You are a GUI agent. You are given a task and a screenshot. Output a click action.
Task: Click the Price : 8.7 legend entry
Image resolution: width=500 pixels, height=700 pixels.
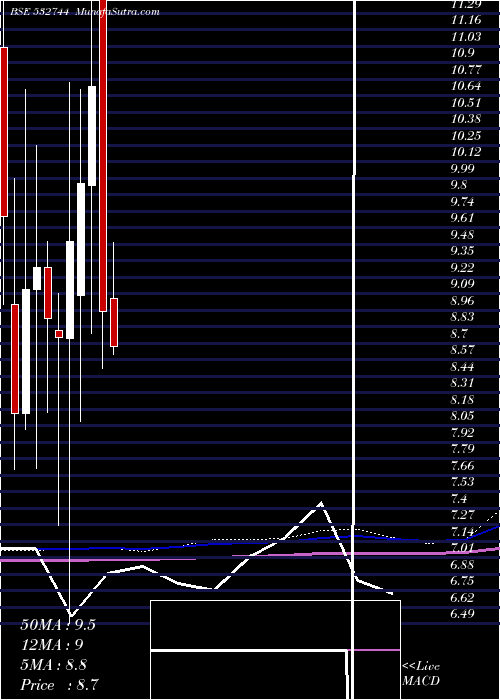coord(60,685)
